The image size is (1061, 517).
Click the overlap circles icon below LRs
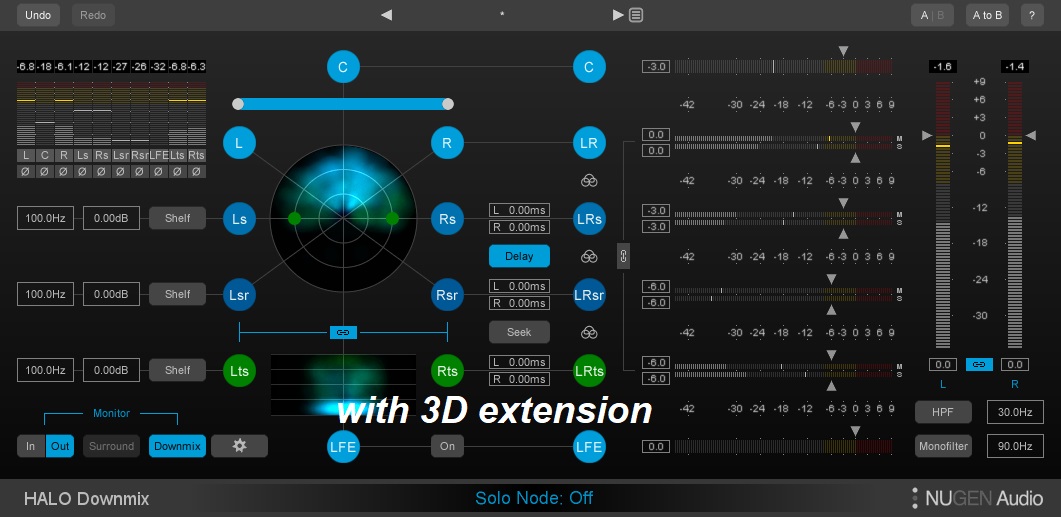point(589,256)
